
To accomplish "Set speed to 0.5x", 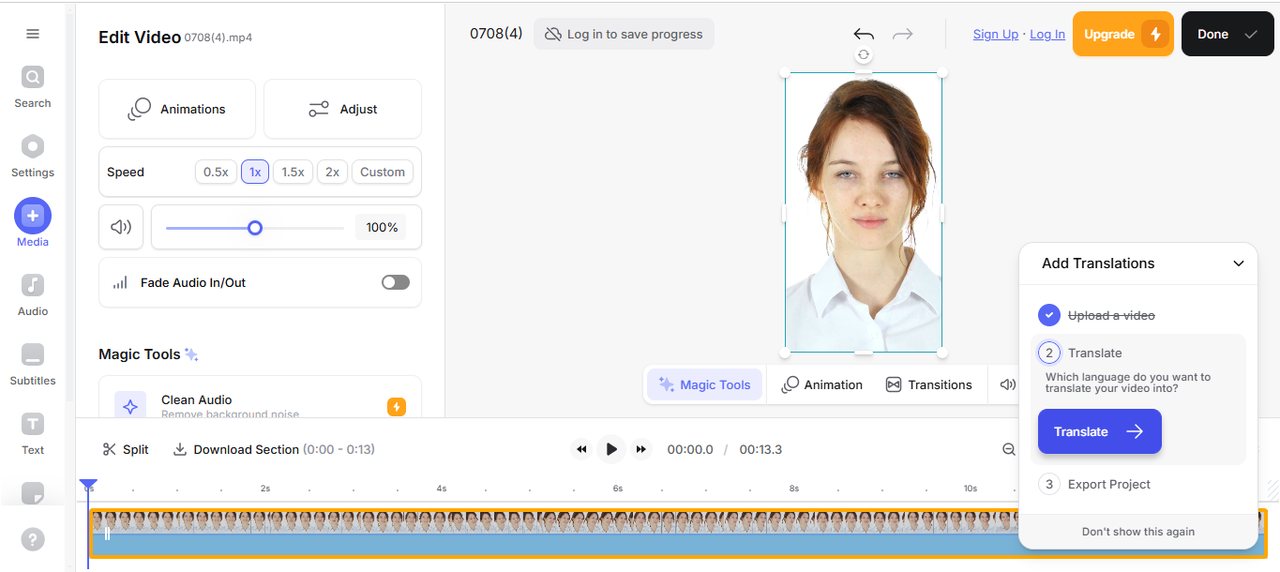I will click(216, 172).
